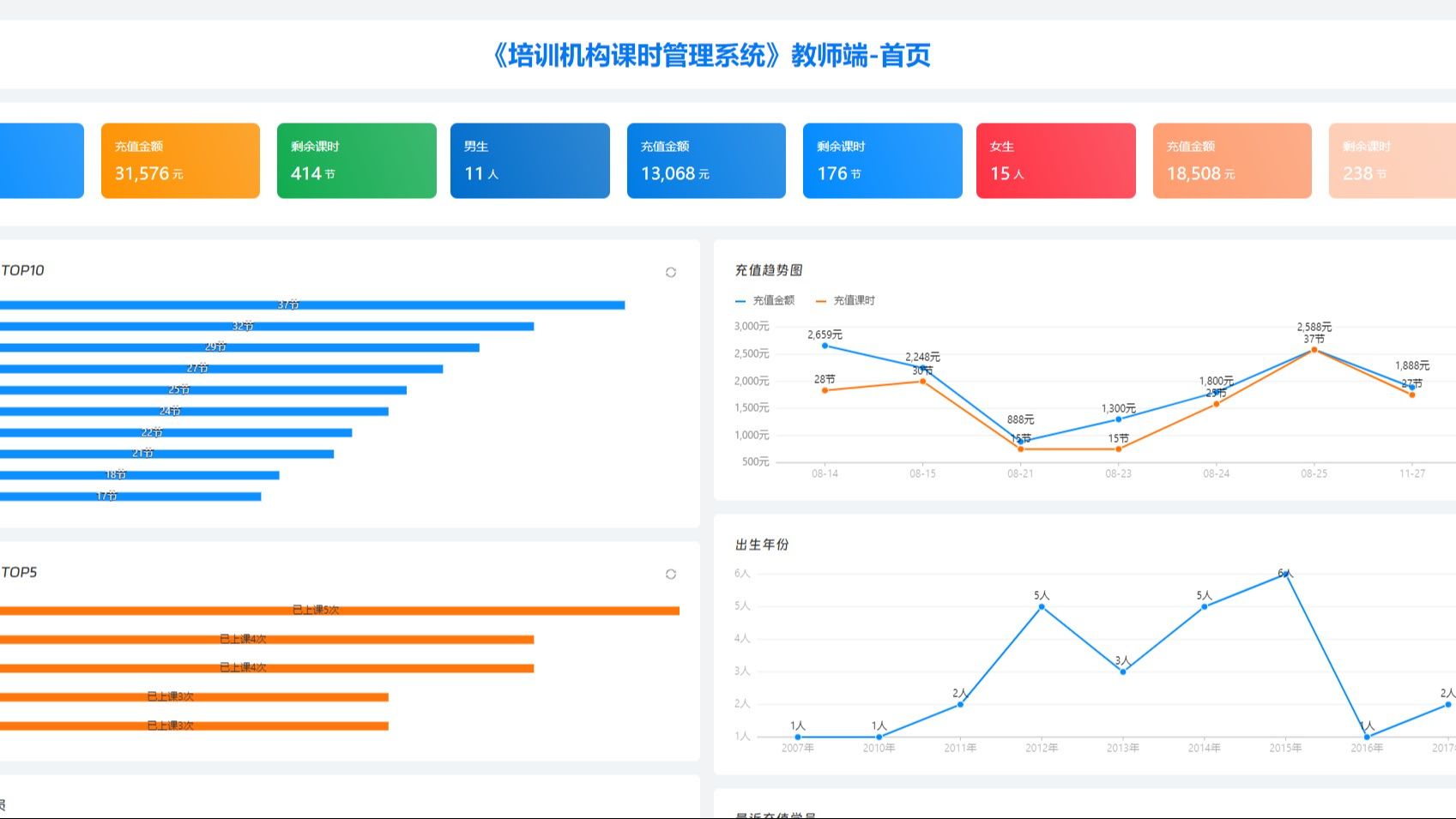
Task: Click the 2010年 1人 birth-year point
Action: [879, 737]
